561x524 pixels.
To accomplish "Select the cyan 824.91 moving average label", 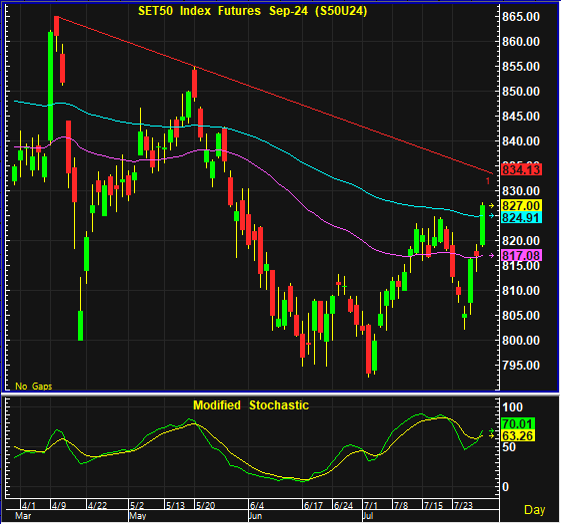I will coord(522,217).
